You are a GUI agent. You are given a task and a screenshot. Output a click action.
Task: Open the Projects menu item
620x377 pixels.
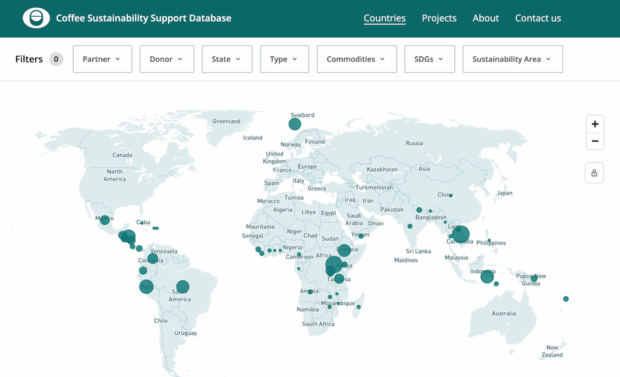(x=439, y=18)
